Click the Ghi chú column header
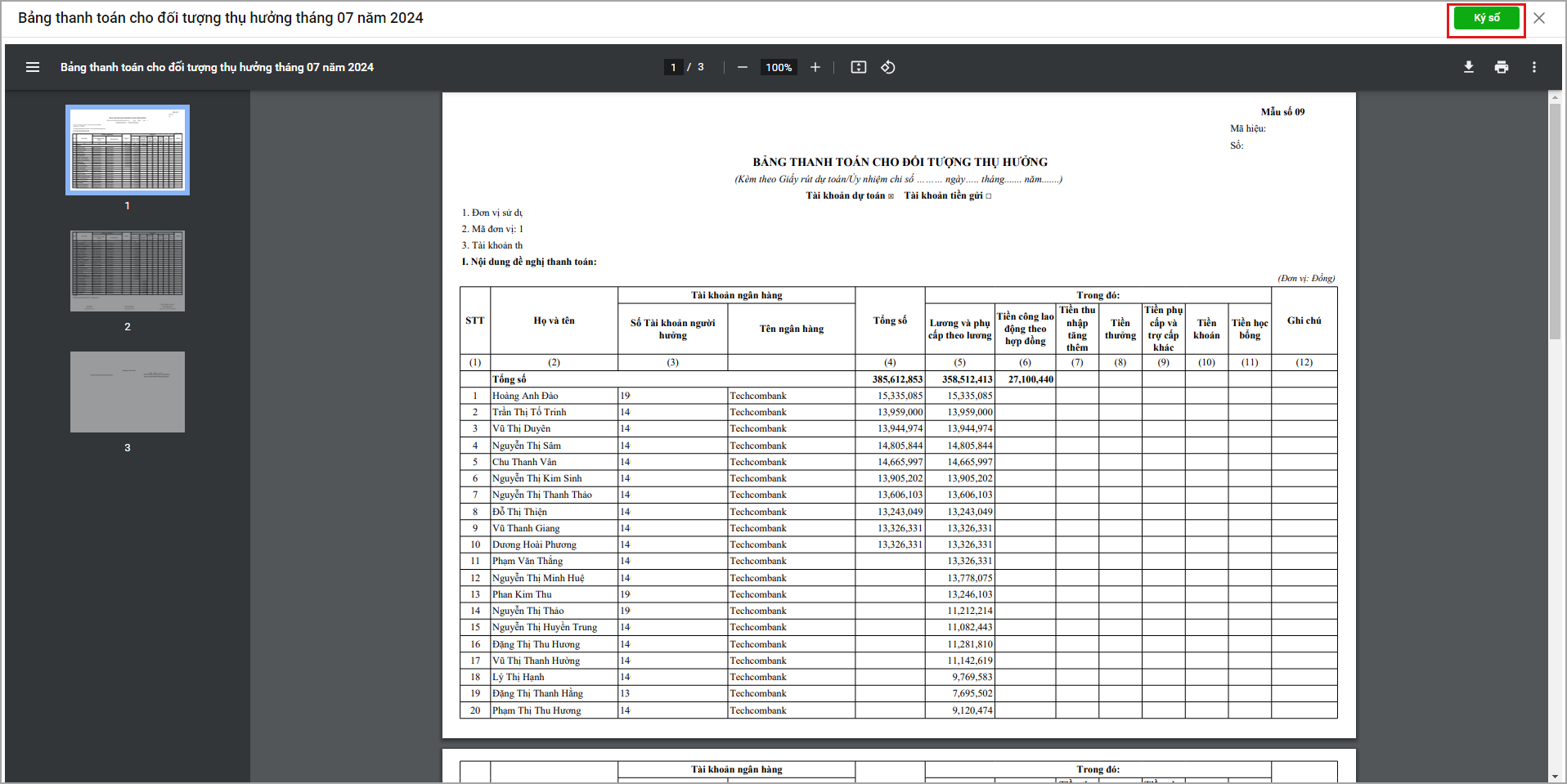 pos(1304,320)
